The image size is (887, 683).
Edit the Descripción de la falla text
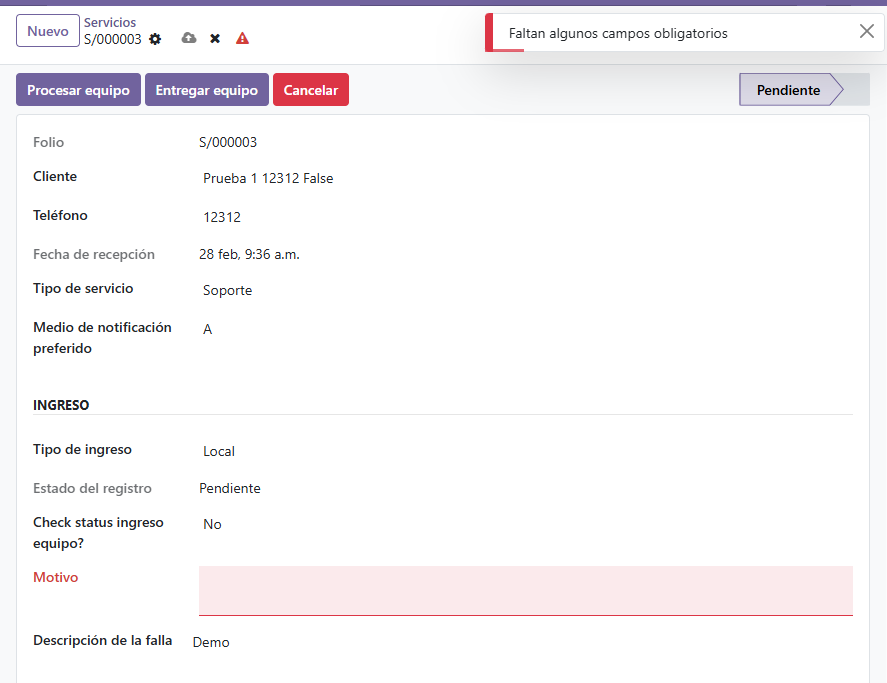click(211, 641)
